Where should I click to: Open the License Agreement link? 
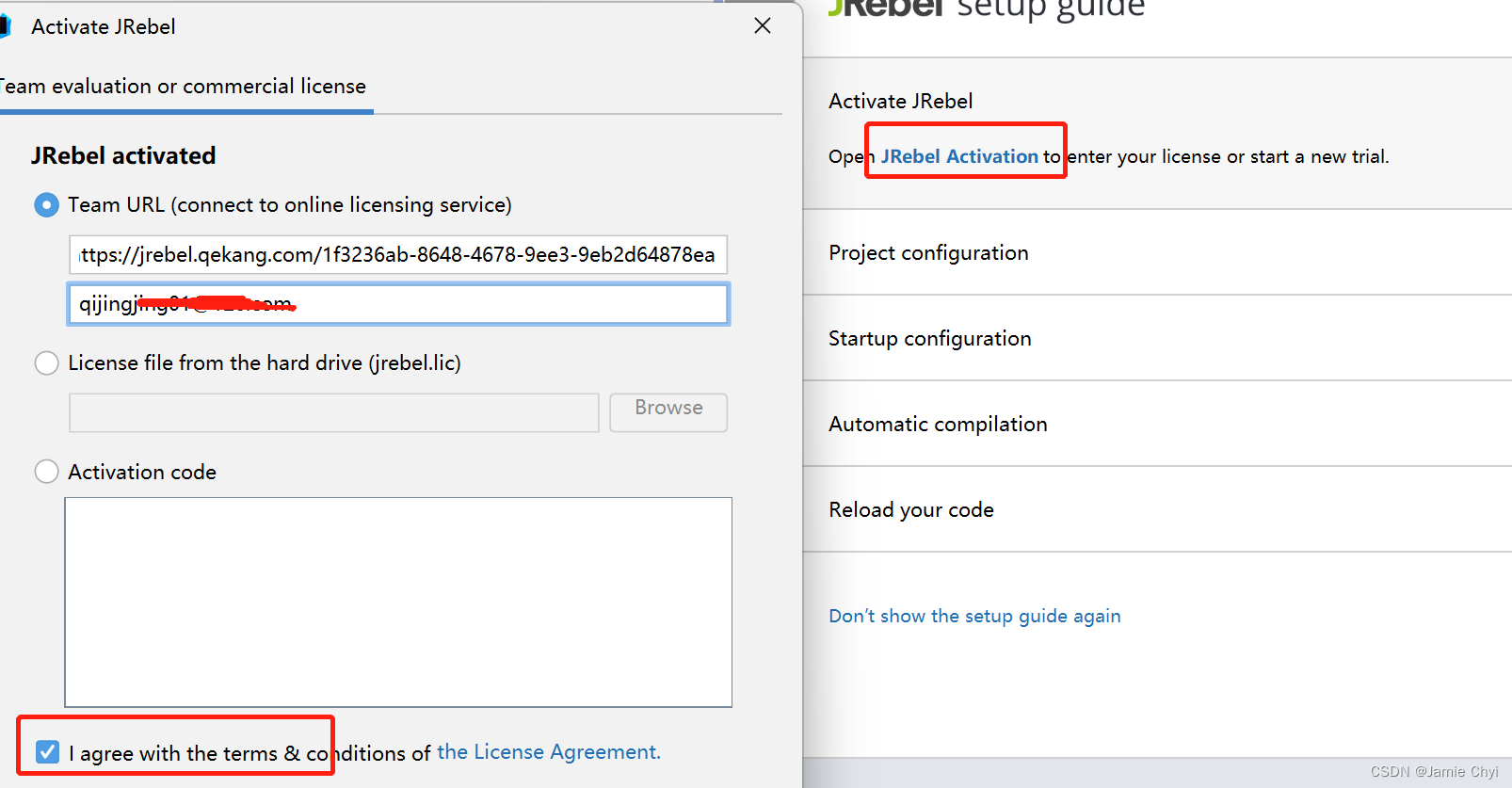click(x=549, y=752)
